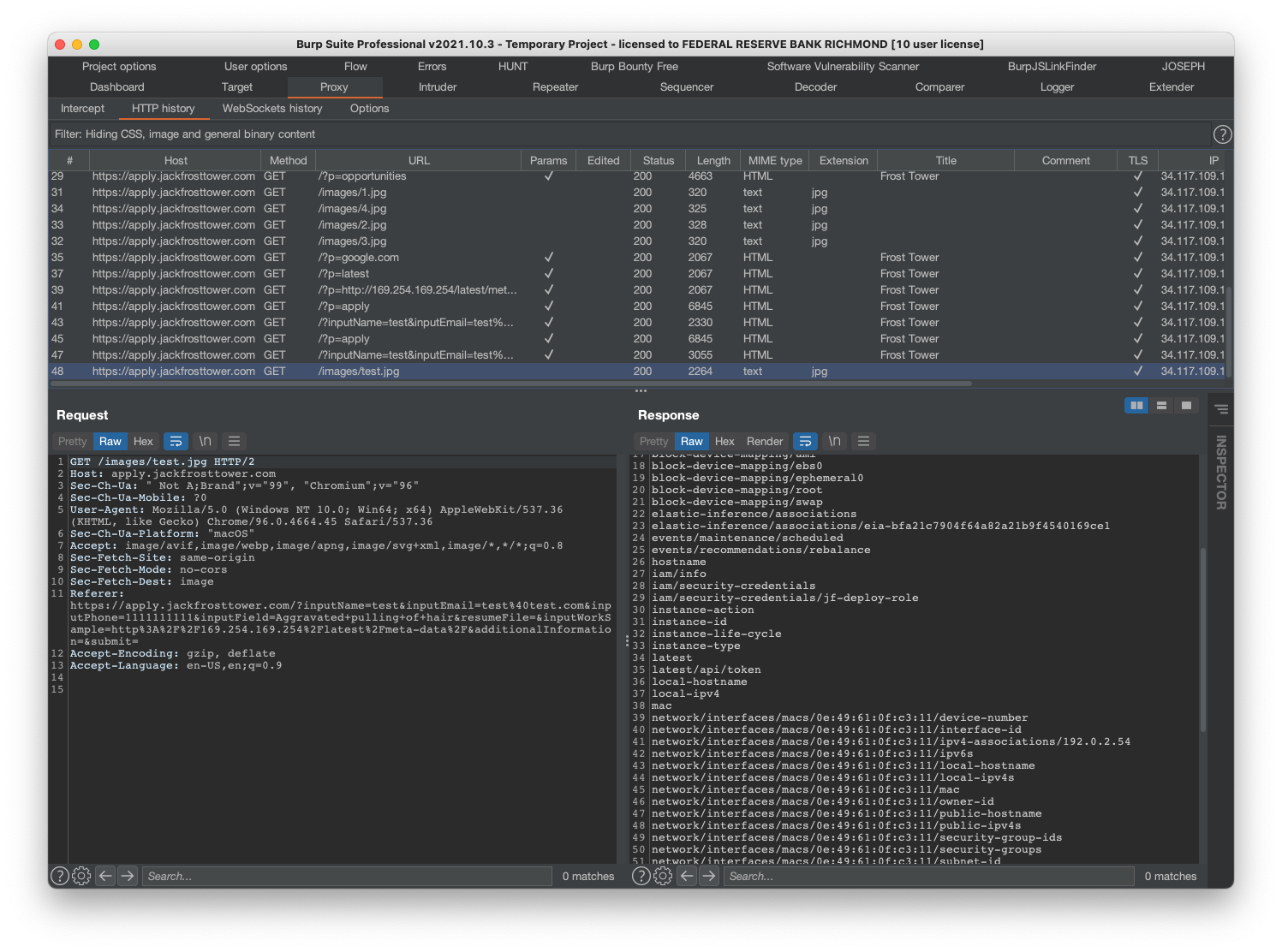Open the Intercept sub-tab
The height and width of the screenshot is (952, 1282).
pos(82,109)
